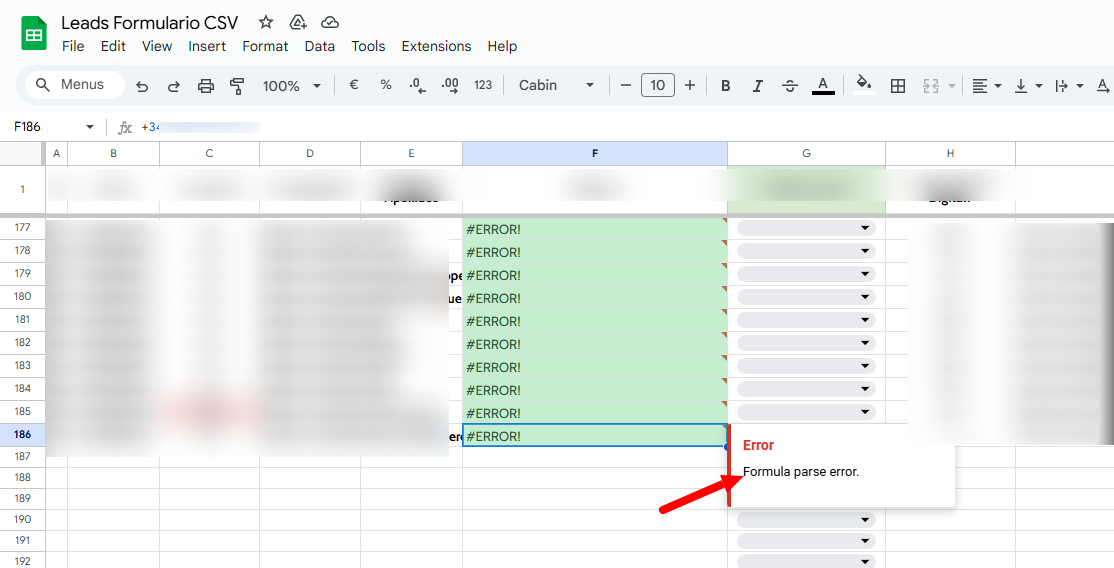Screen dimensions: 1114x568
Task: Select row 186 header
Action: pyautogui.click(x=23, y=434)
